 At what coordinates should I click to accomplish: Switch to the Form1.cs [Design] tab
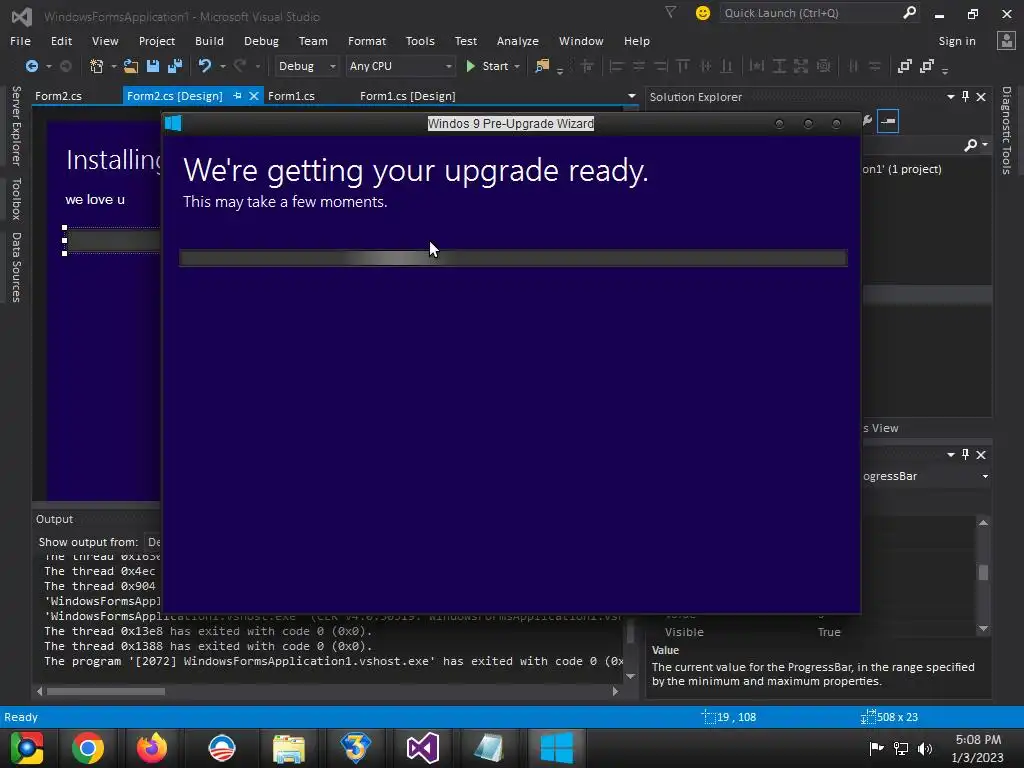[408, 96]
